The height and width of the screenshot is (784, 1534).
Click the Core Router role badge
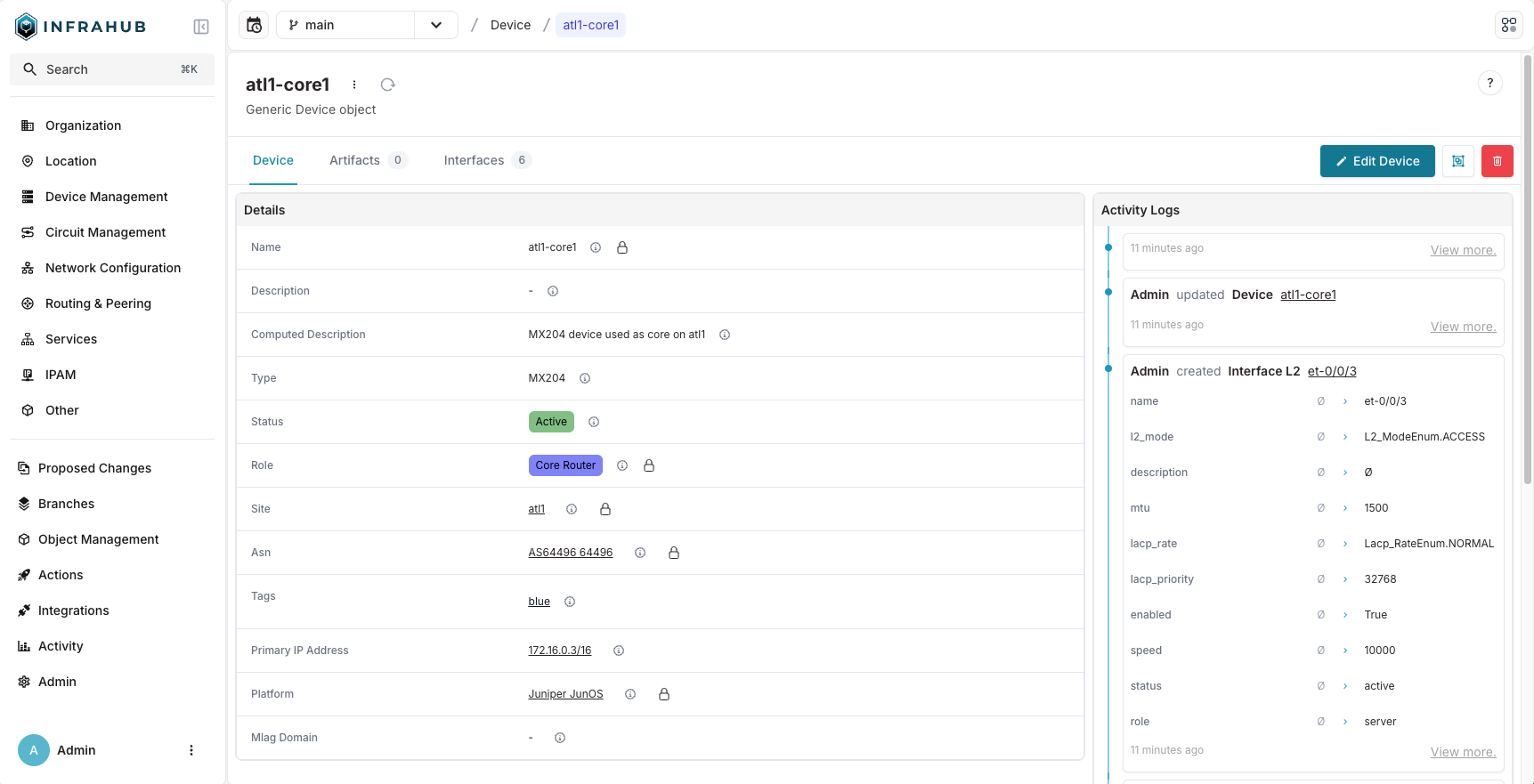click(x=565, y=465)
